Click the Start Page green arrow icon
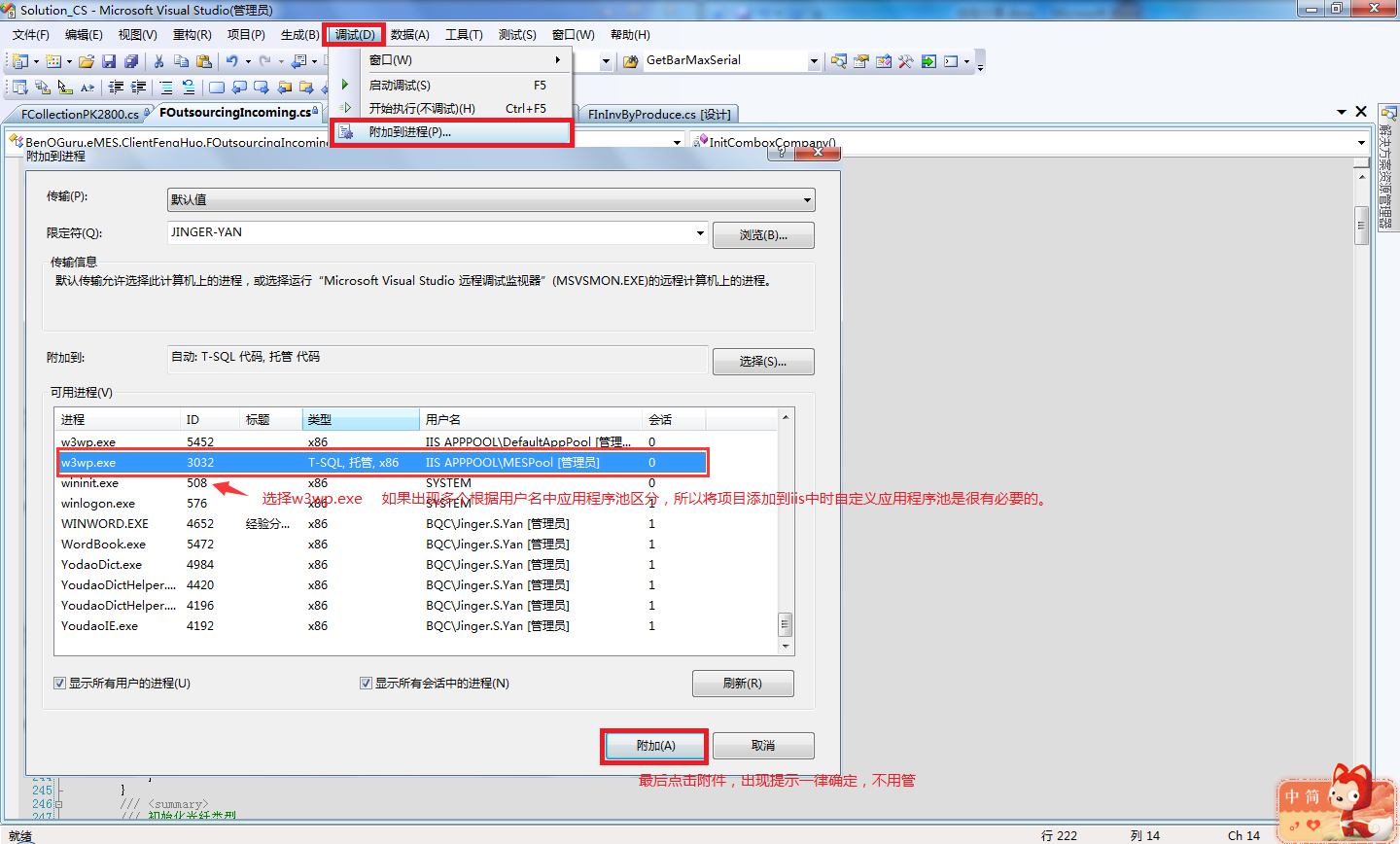This screenshot has width=1400, height=844. (928, 61)
